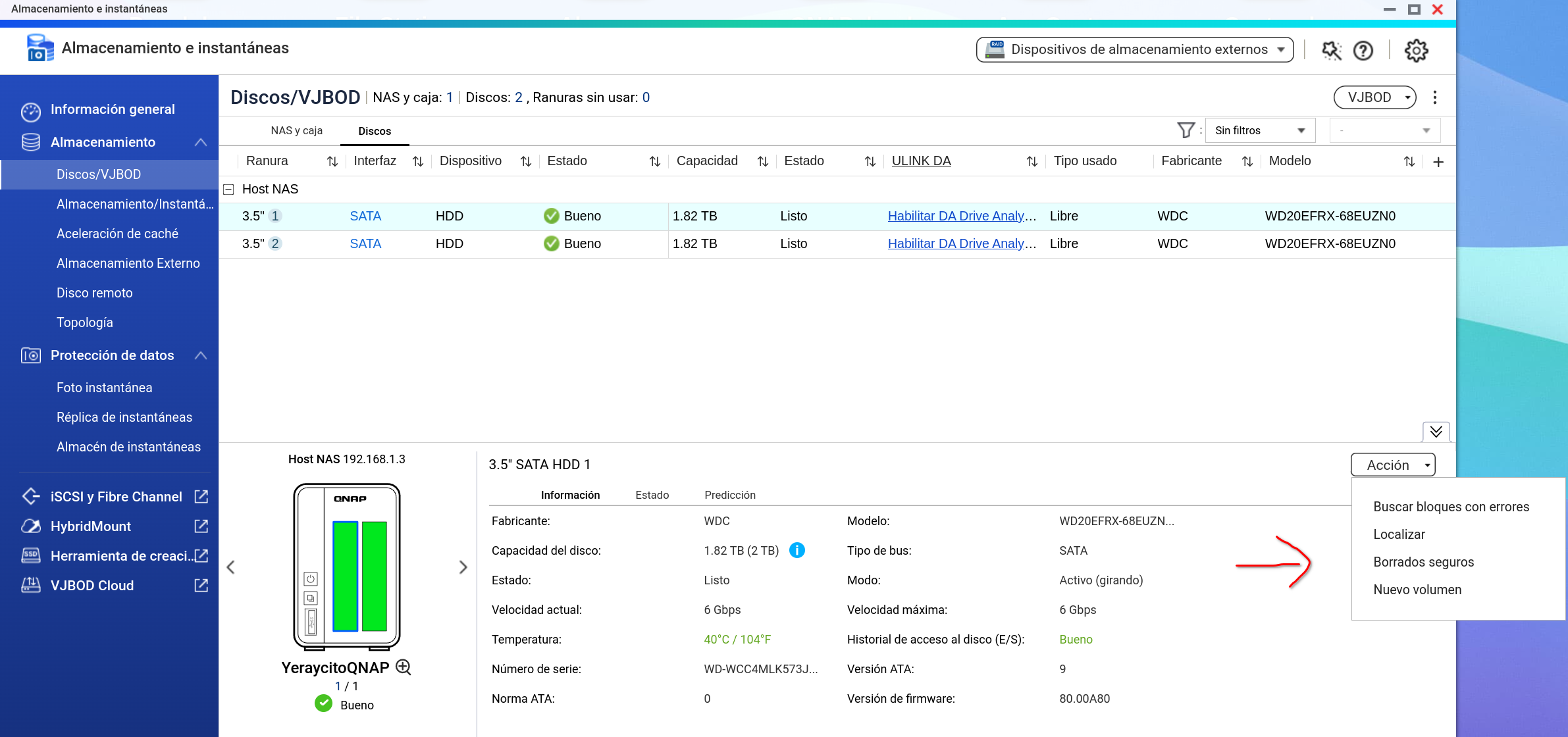Zoom in on the YeraycitoQNAP device using the magnifier icon
Viewport: 1568px width, 737px height.
pyautogui.click(x=404, y=667)
